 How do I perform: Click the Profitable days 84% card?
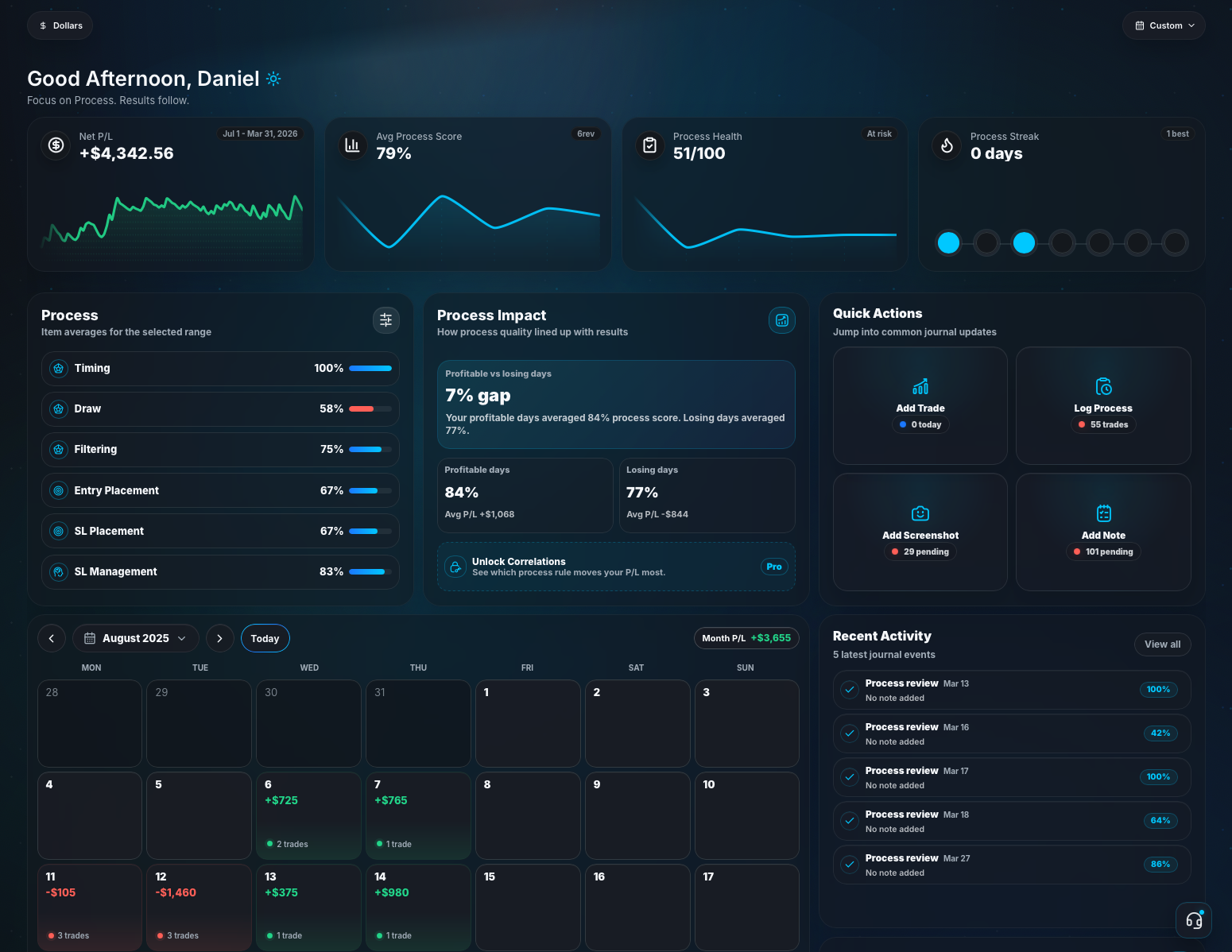click(525, 495)
